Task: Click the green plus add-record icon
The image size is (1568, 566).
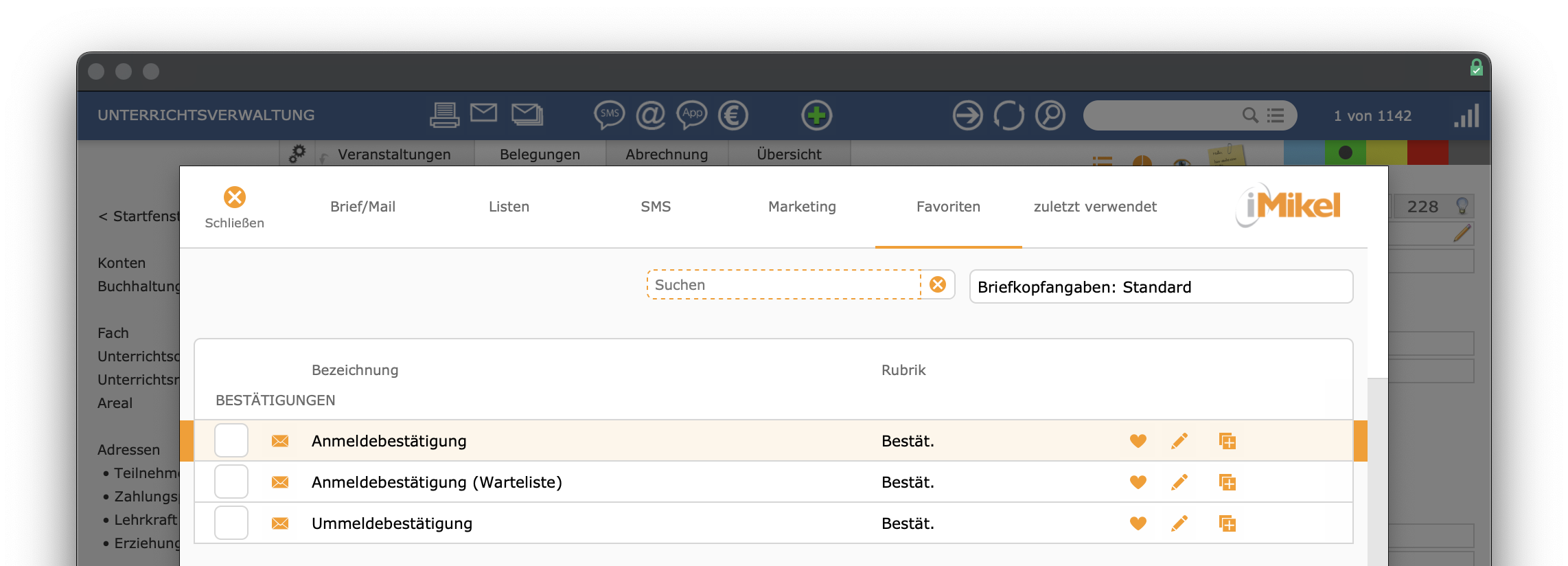Action: [x=816, y=115]
